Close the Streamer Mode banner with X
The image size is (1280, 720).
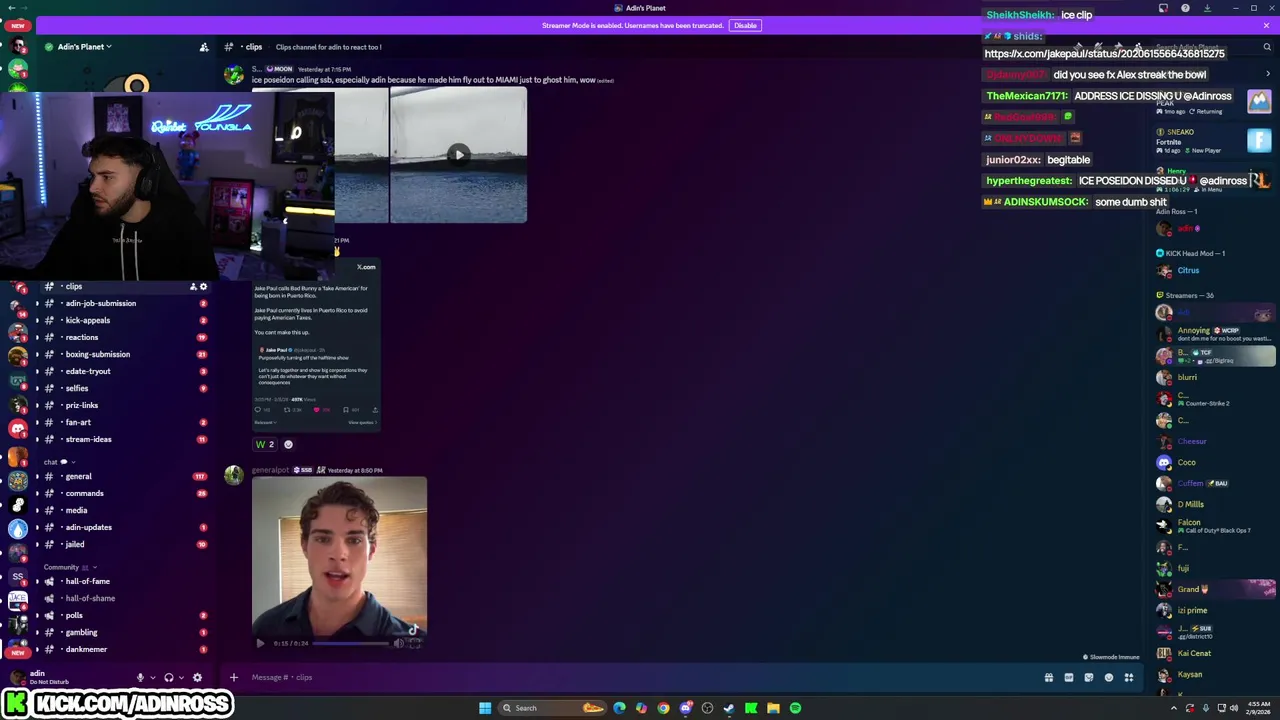pyautogui.click(x=1268, y=25)
